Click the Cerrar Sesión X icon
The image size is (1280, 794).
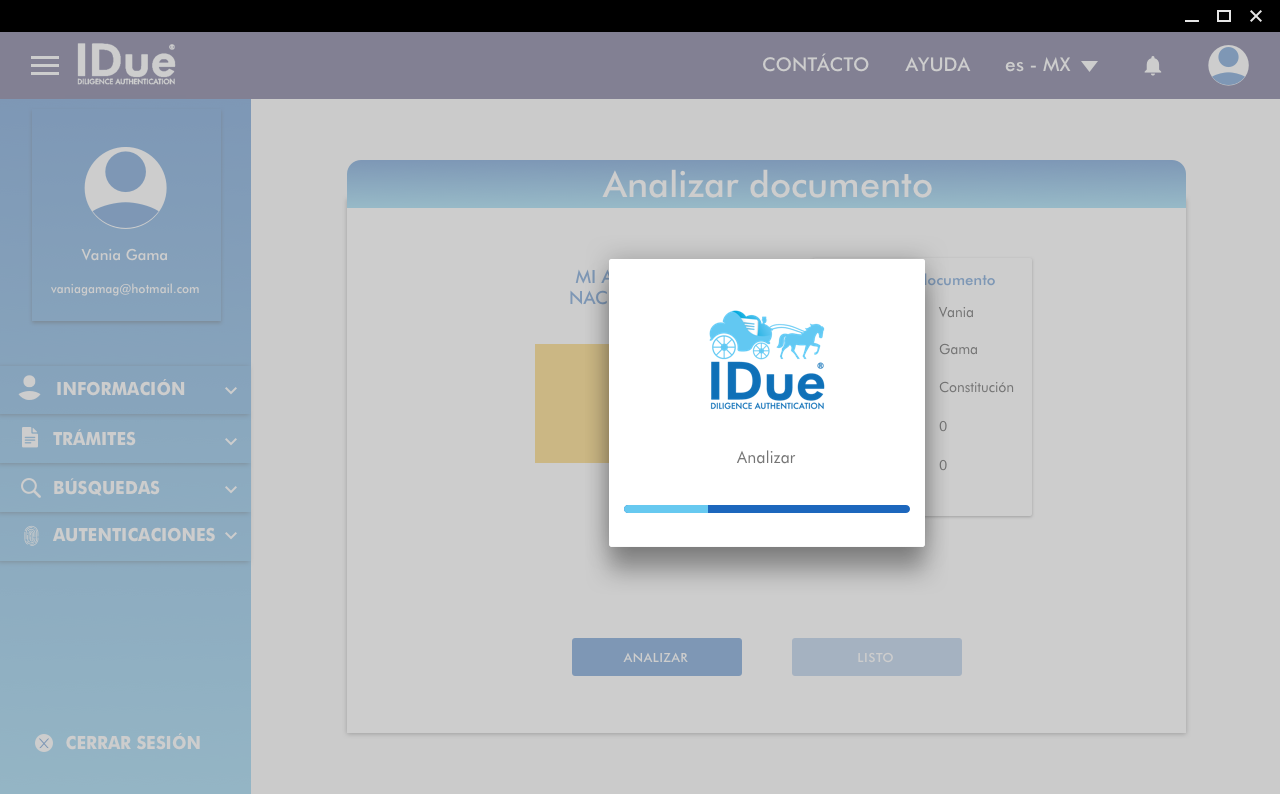pos(44,743)
